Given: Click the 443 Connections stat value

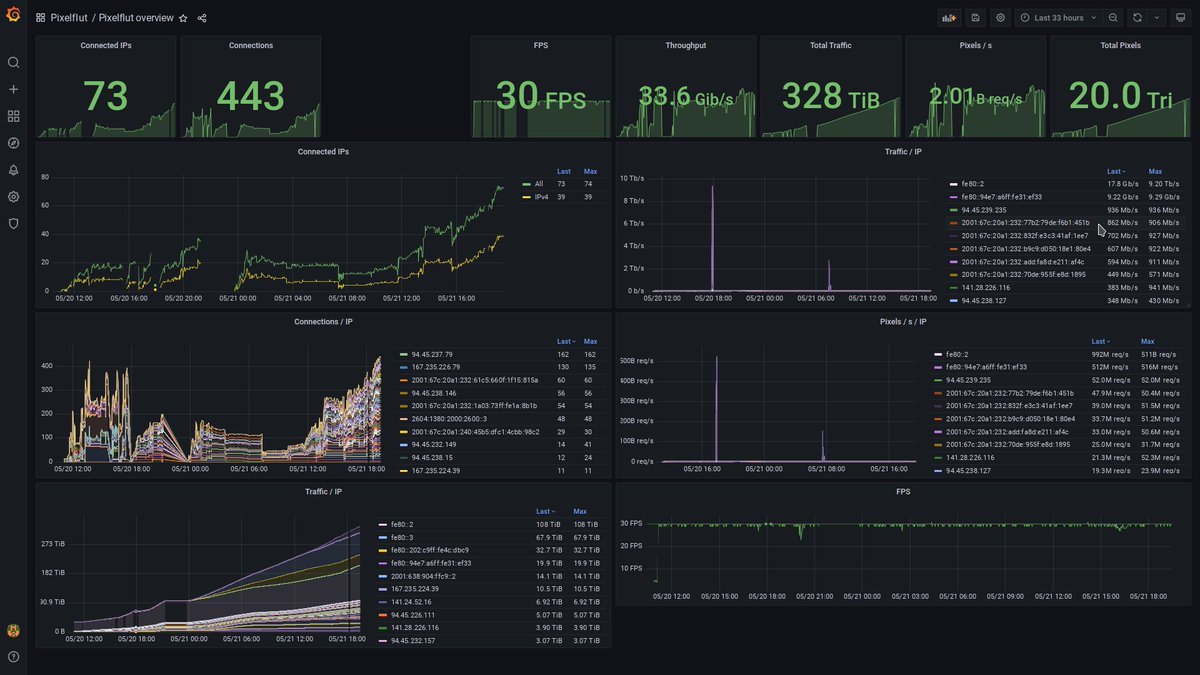Looking at the screenshot, I should coord(251,96).
